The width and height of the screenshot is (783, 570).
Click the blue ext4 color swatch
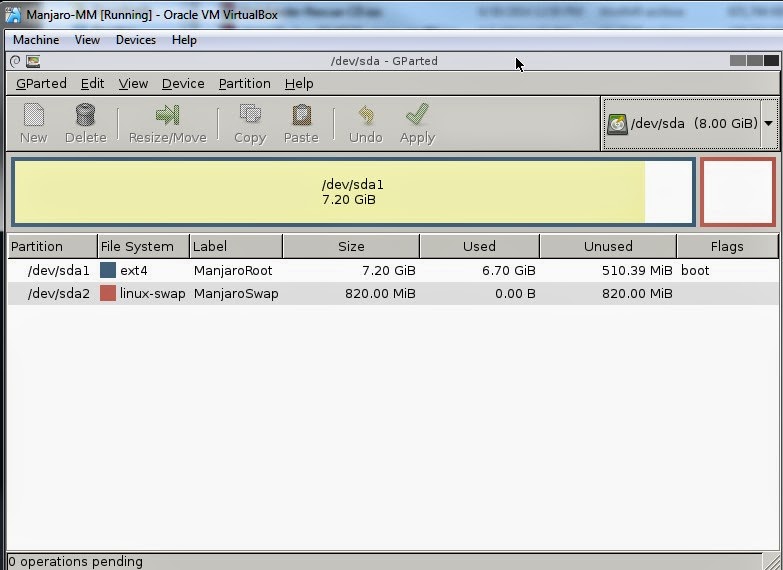(x=108, y=270)
